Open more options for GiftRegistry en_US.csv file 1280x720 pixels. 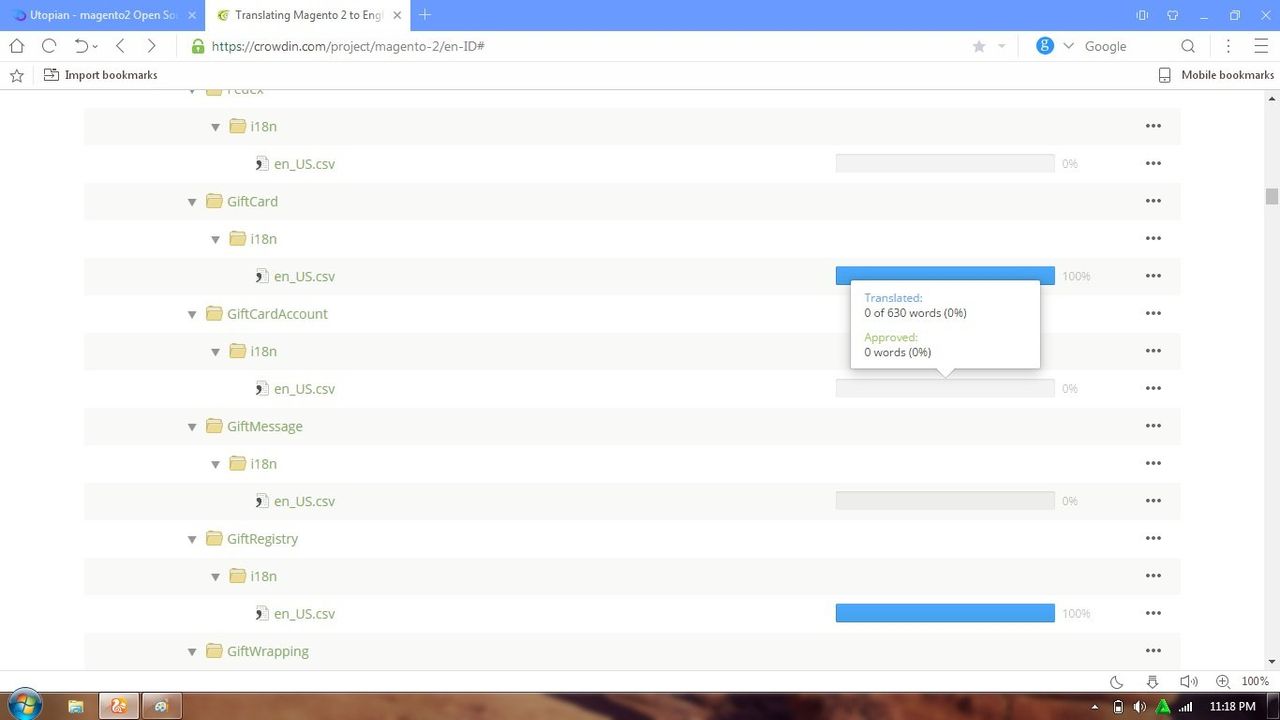click(x=1153, y=614)
